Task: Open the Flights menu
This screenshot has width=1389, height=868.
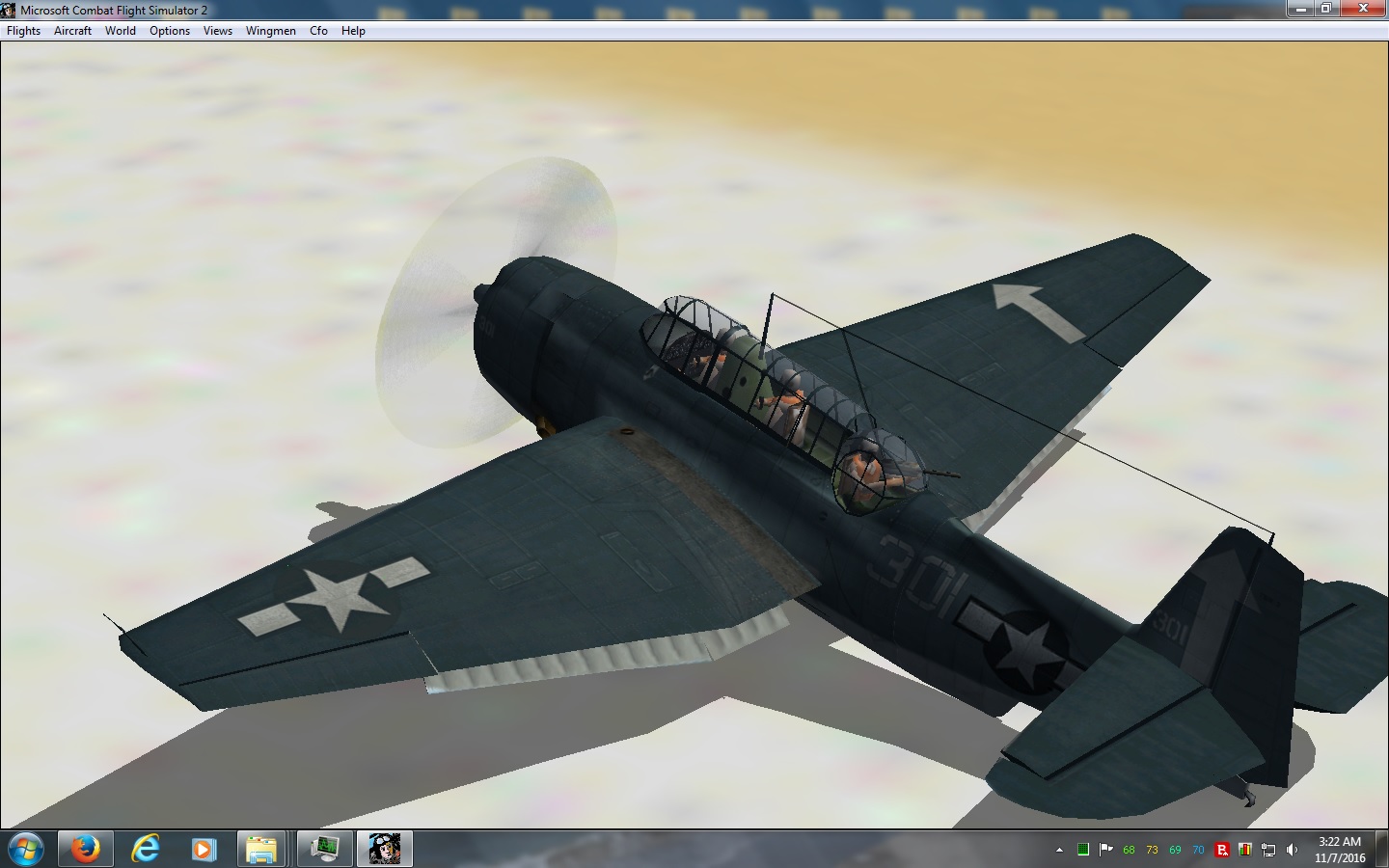Action: coord(23,31)
